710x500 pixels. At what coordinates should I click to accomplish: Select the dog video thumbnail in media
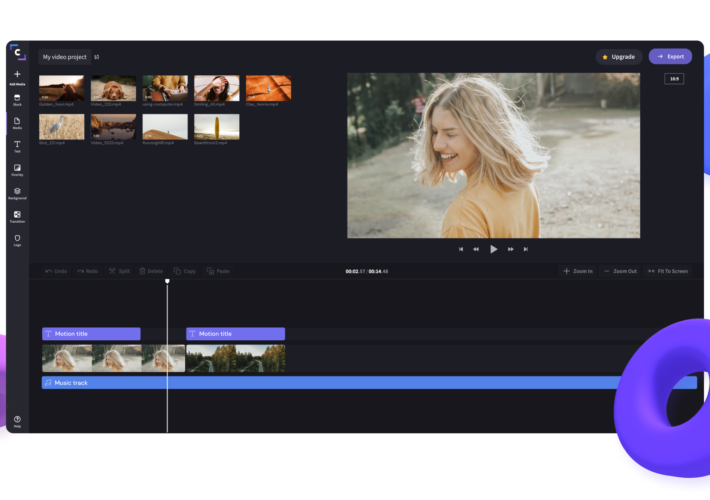[113, 88]
